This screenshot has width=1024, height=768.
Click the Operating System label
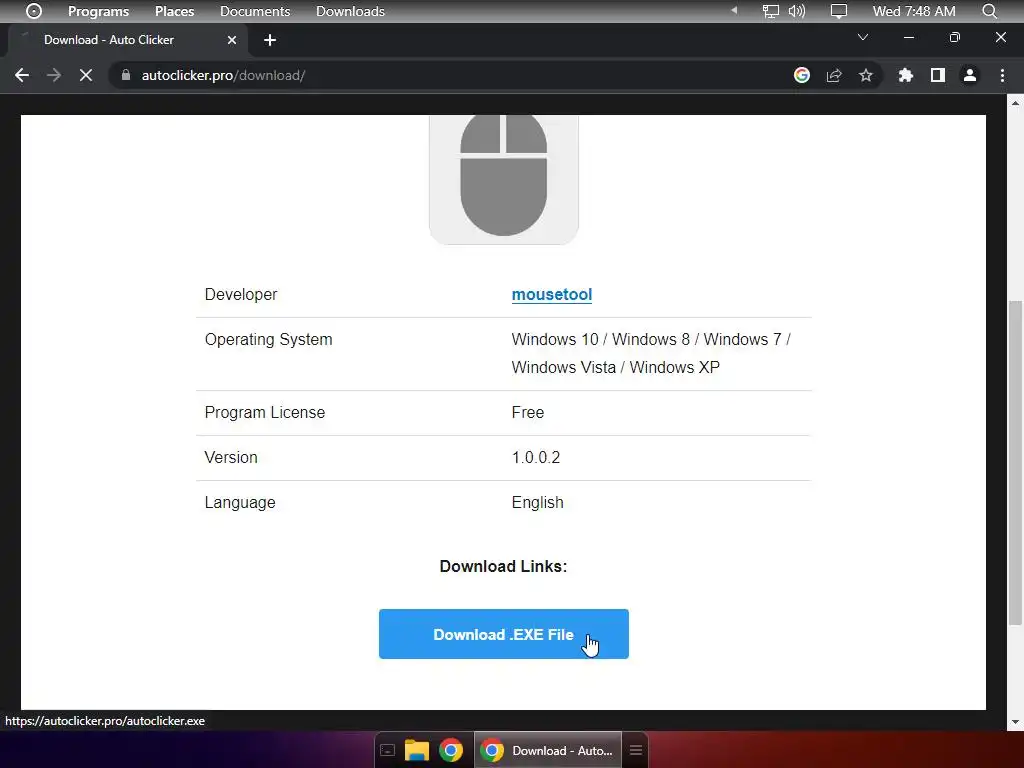268,340
